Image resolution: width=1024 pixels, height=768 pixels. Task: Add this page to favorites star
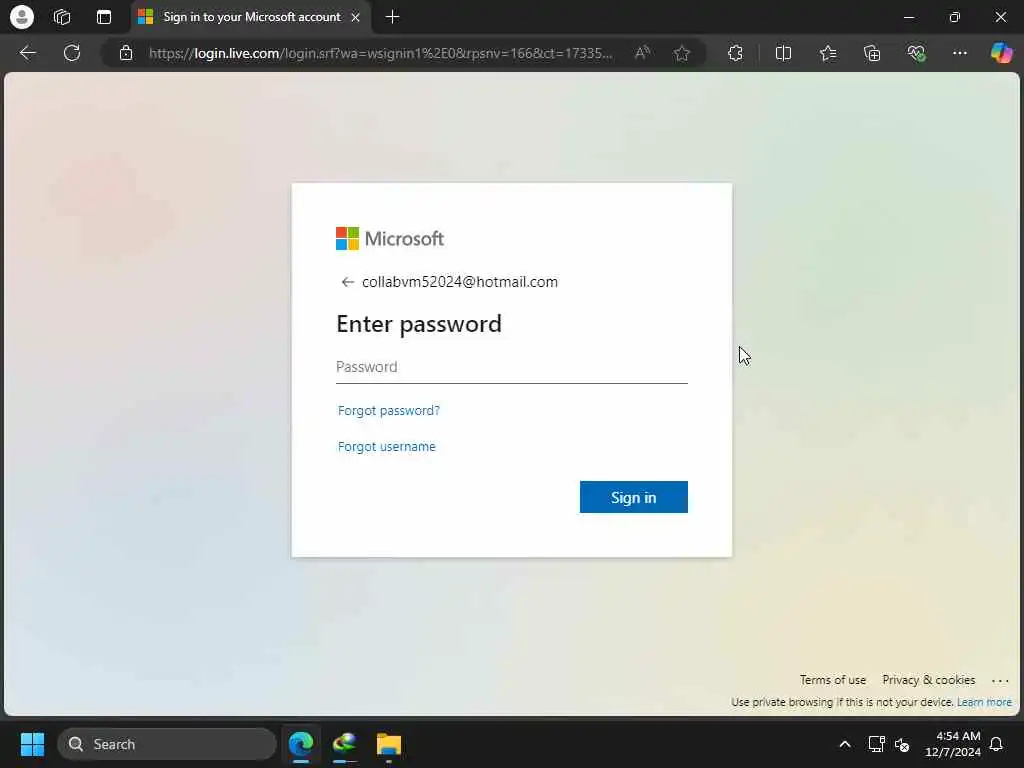pos(682,53)
